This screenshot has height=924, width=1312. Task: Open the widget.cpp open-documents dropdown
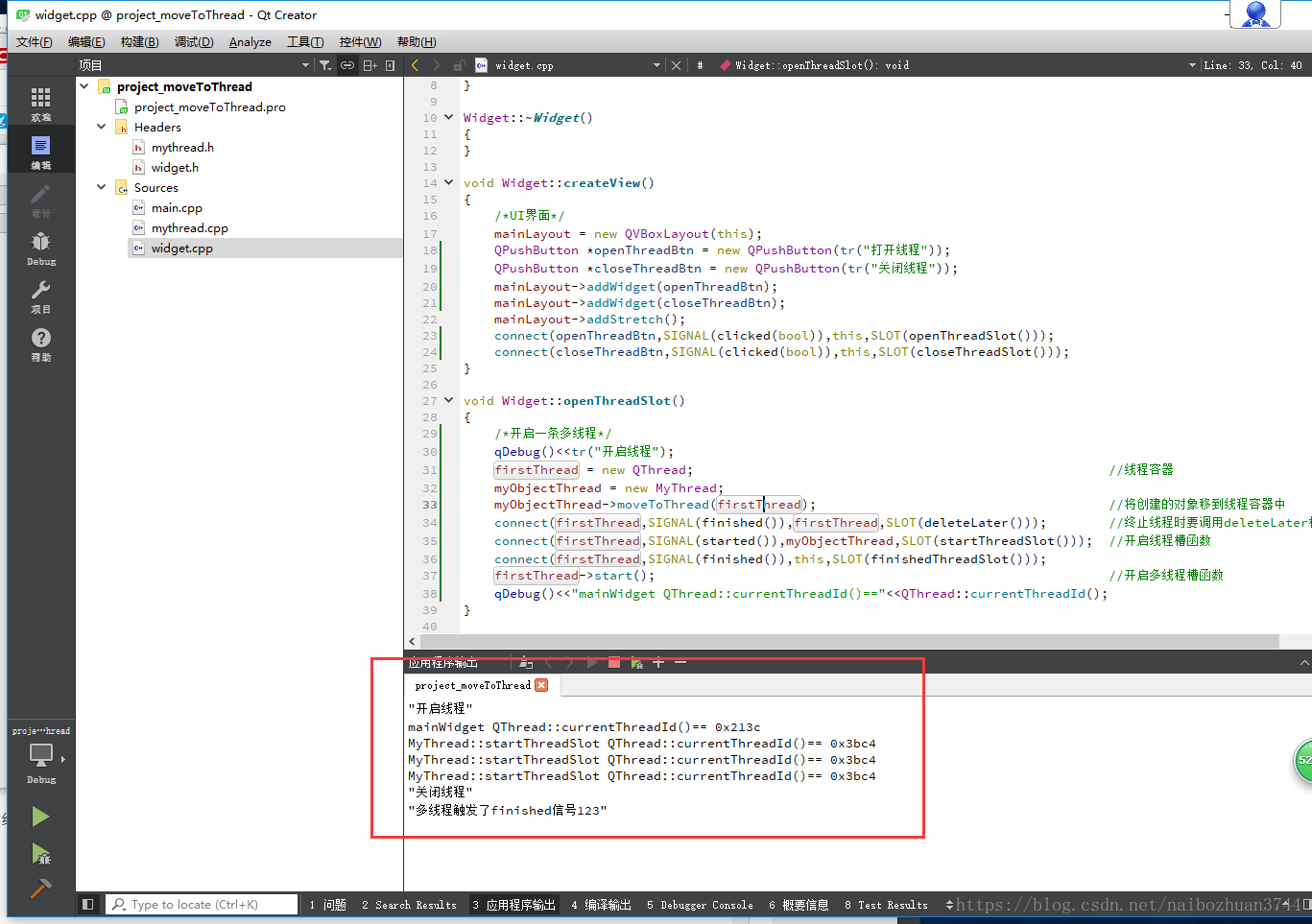pos(656,65)
